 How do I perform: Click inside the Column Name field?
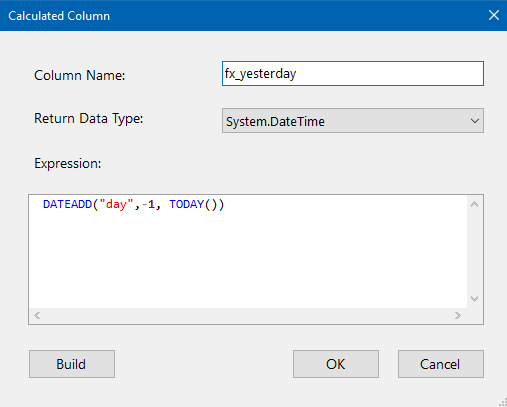tap(353, 73)
